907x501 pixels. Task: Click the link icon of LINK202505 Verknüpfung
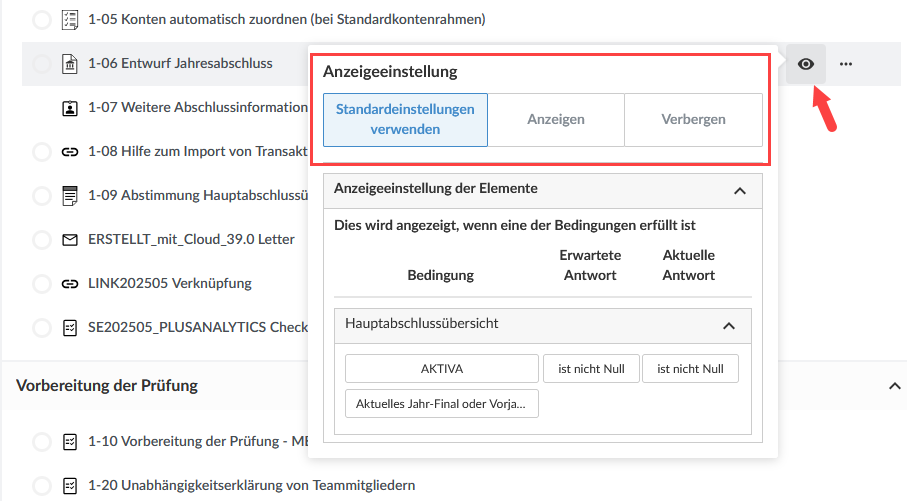point(70,283)
